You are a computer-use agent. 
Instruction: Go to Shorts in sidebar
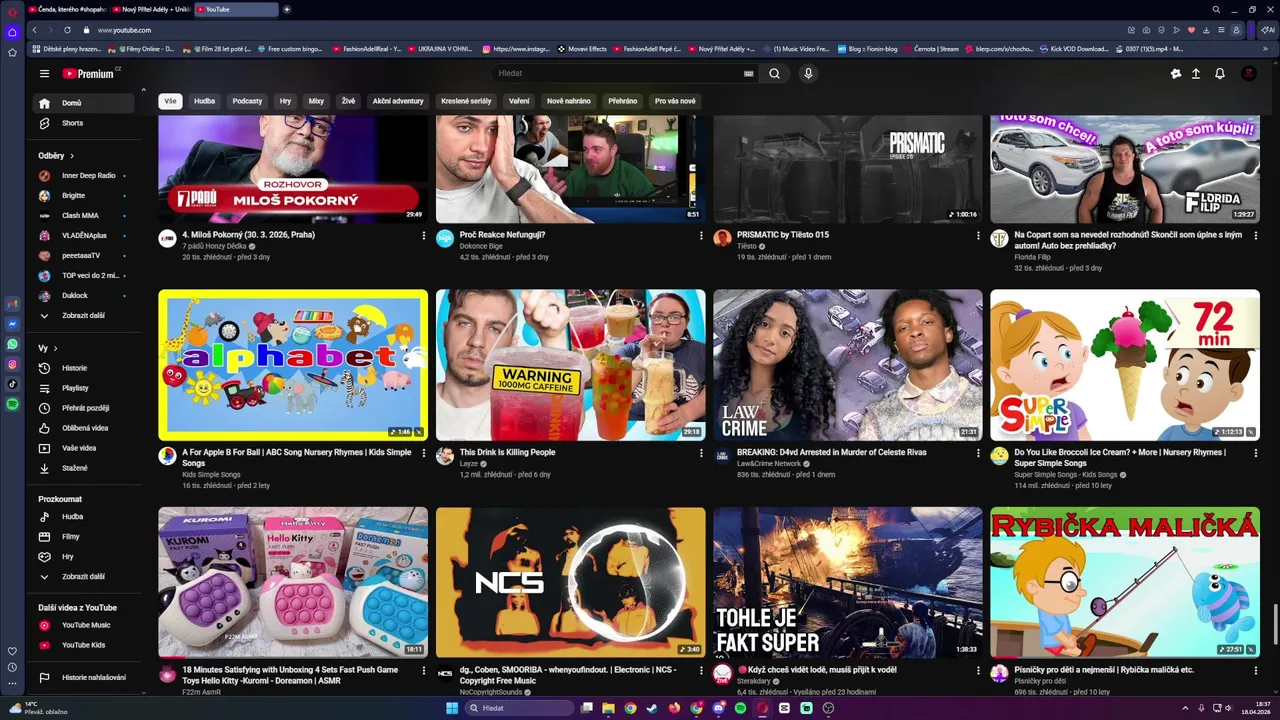[84, 123]
